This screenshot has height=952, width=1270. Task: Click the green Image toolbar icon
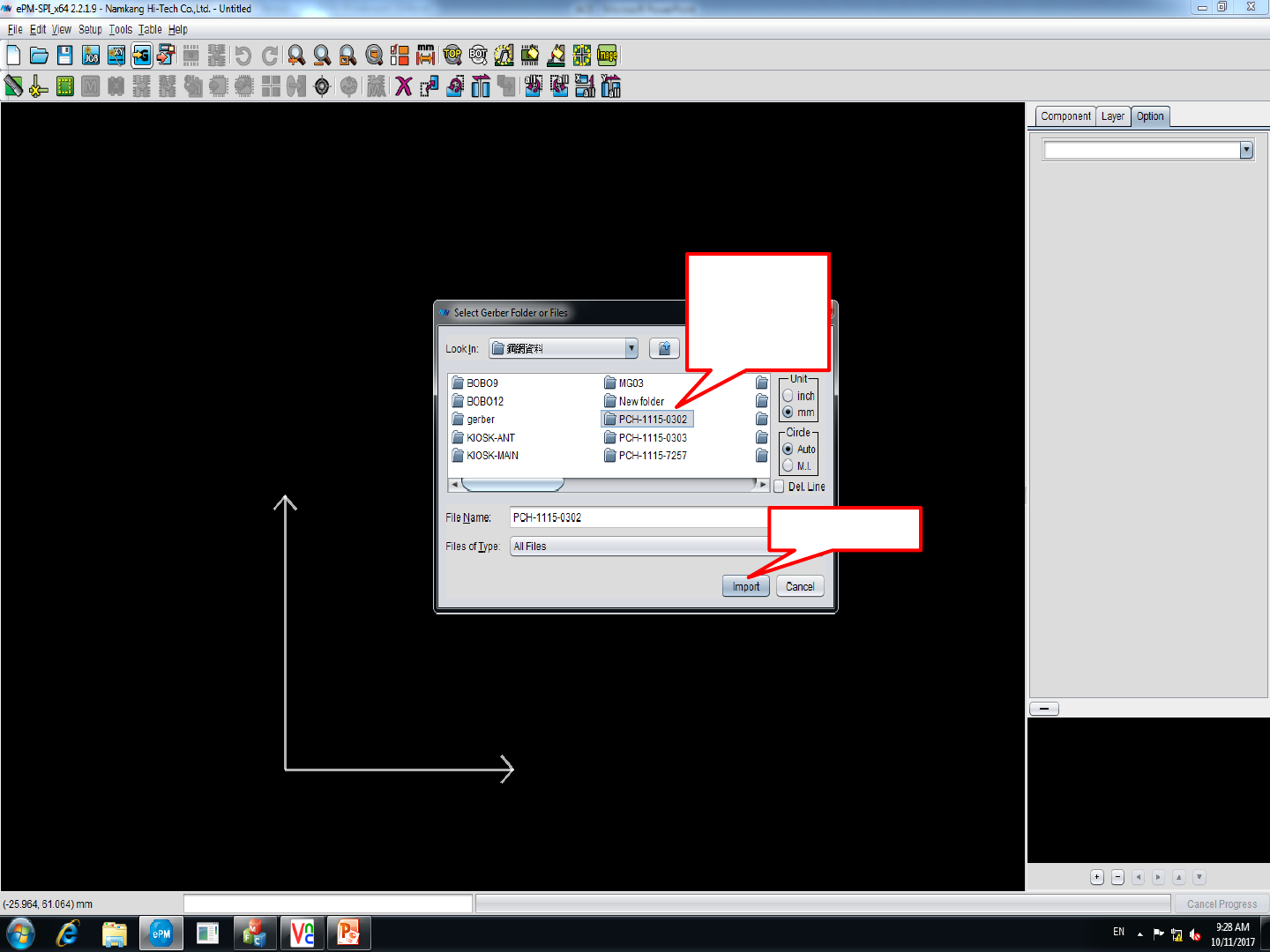607,56
